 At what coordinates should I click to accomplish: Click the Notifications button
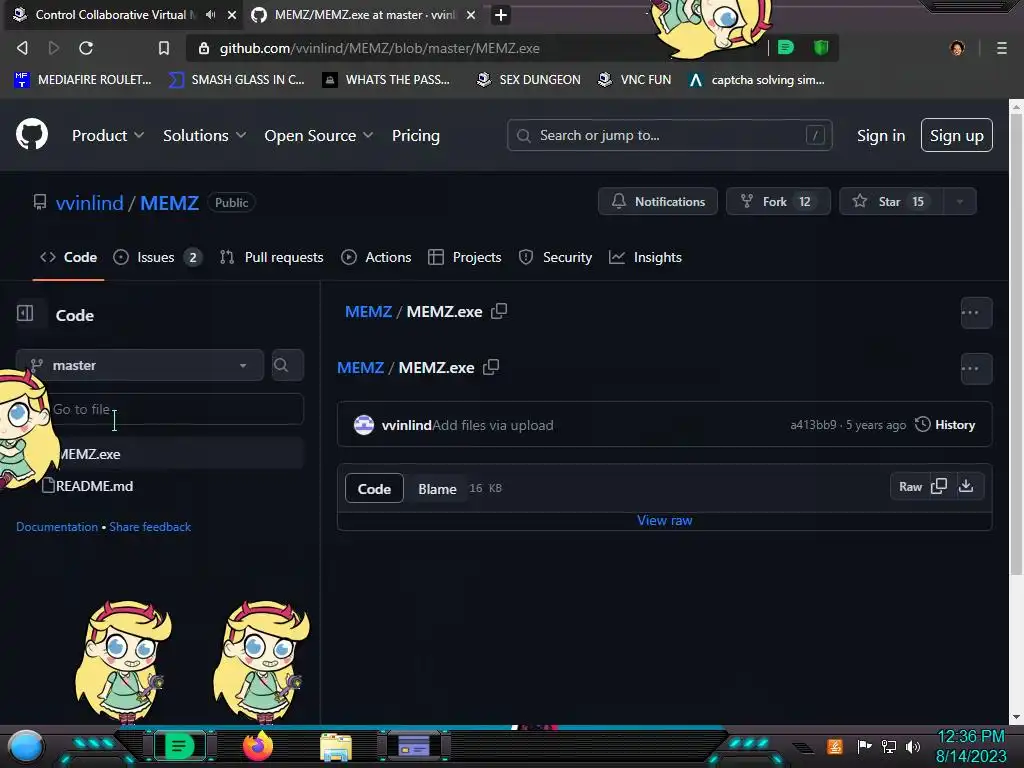(658, 201)
